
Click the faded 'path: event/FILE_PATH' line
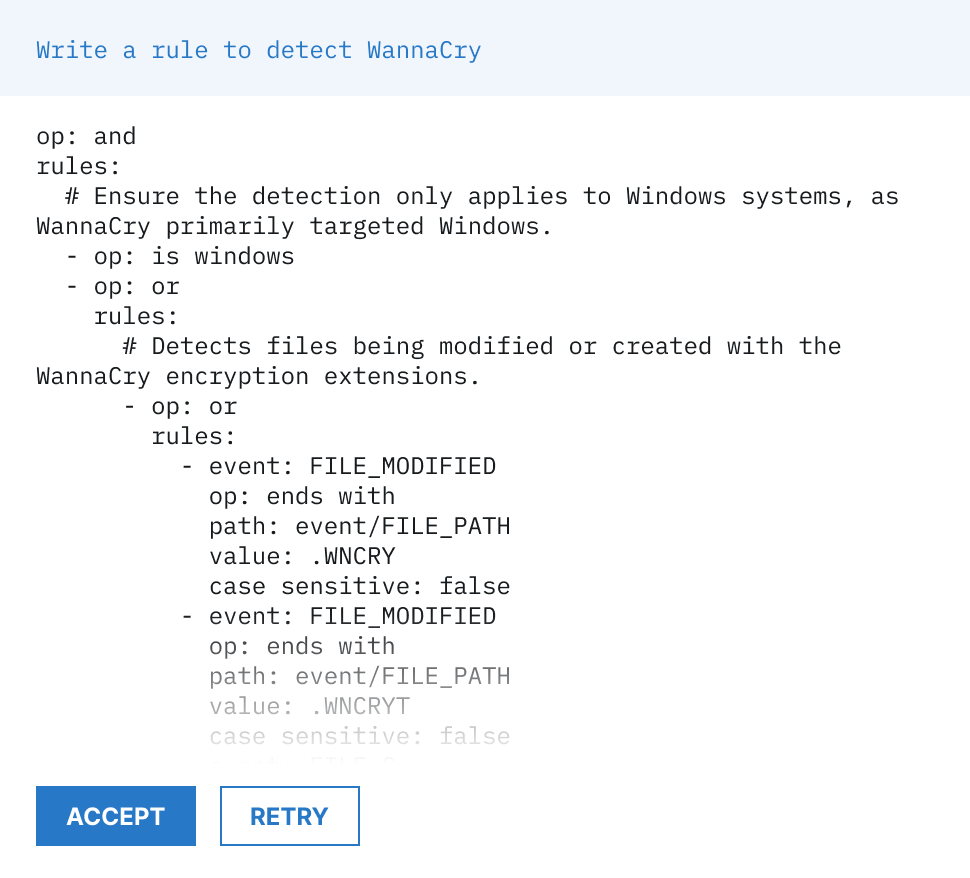(x=359, y=676)
